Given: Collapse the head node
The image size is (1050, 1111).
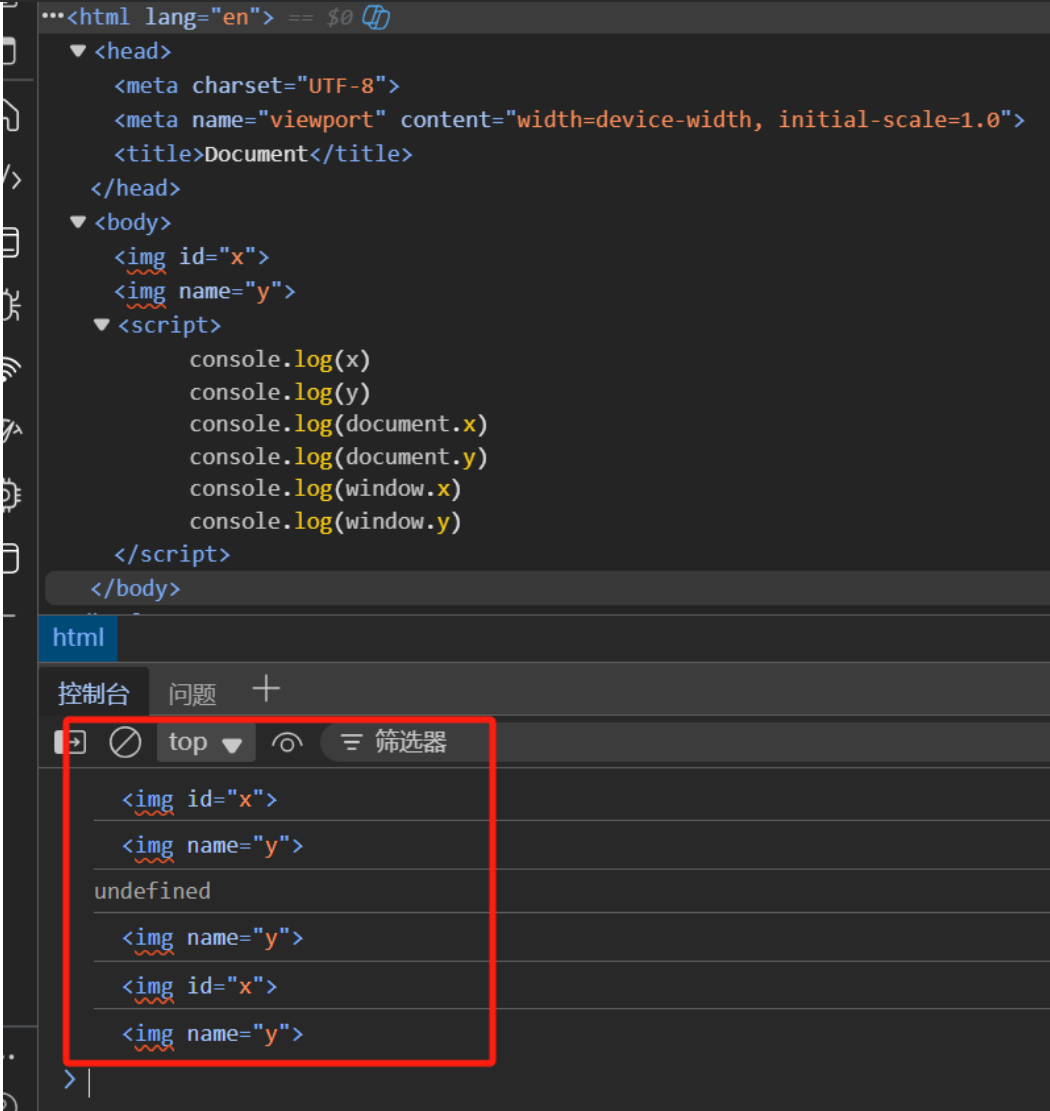Looking at the screenshot, I should click(x=78, y=51).
